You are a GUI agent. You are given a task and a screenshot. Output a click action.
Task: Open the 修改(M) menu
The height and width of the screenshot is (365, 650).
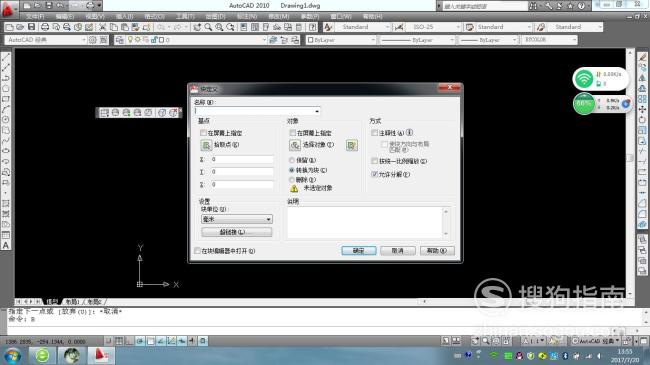[x=278, y=16]
